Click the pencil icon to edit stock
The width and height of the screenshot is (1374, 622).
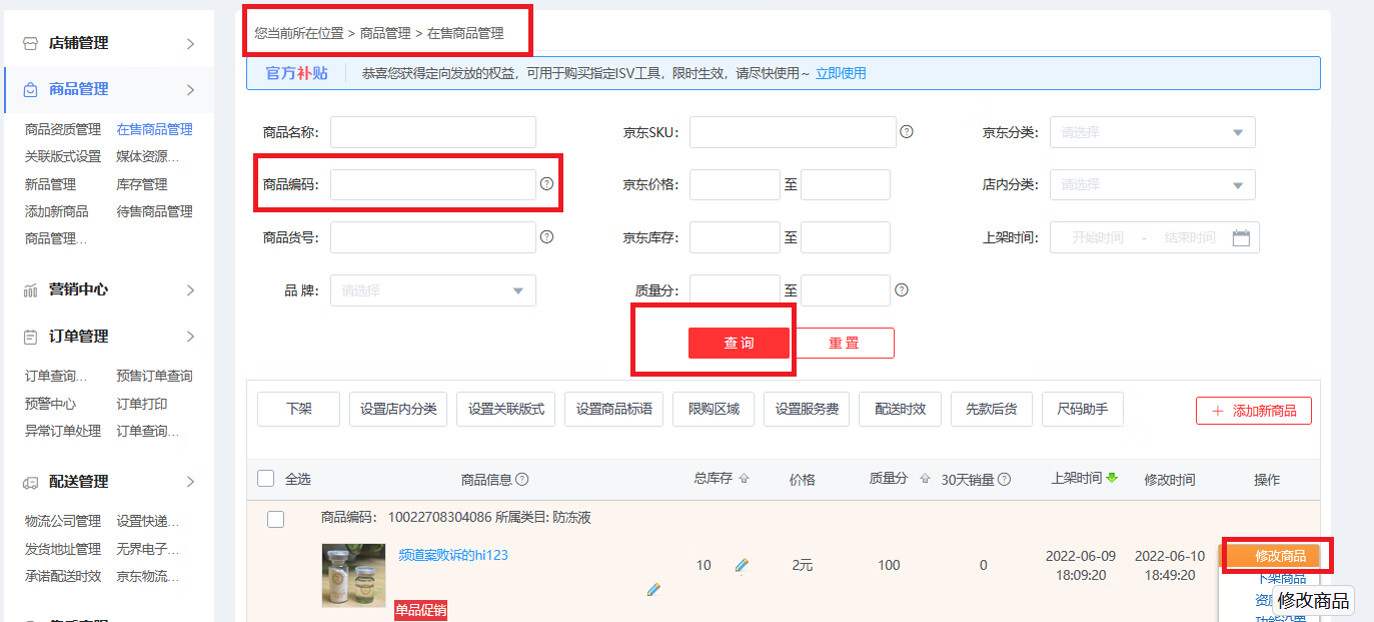click(741, 565)
